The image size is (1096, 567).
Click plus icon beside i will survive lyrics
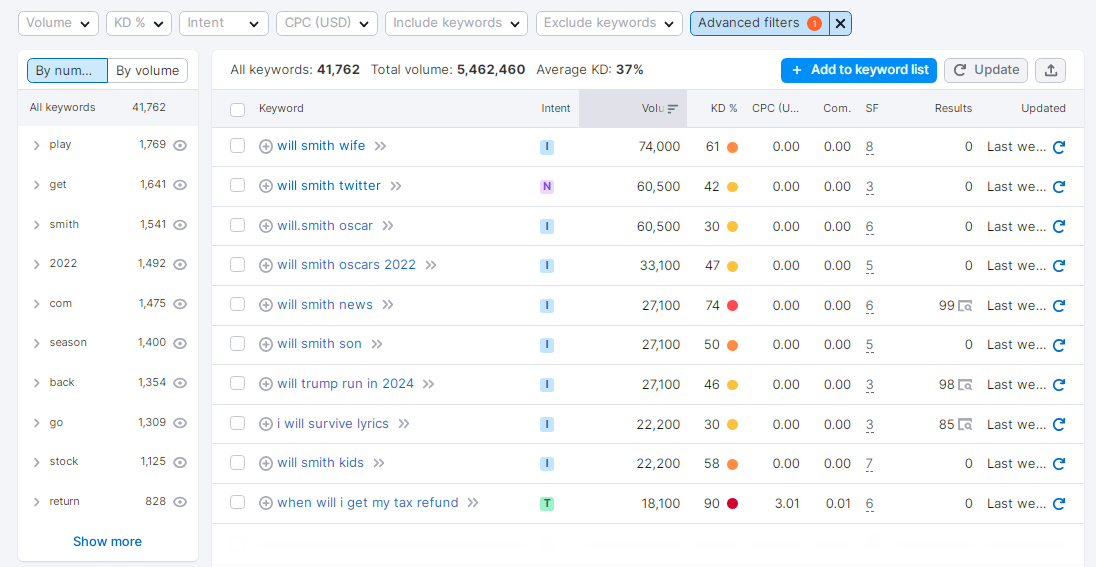pyautogui.click(x=266, y=424)
